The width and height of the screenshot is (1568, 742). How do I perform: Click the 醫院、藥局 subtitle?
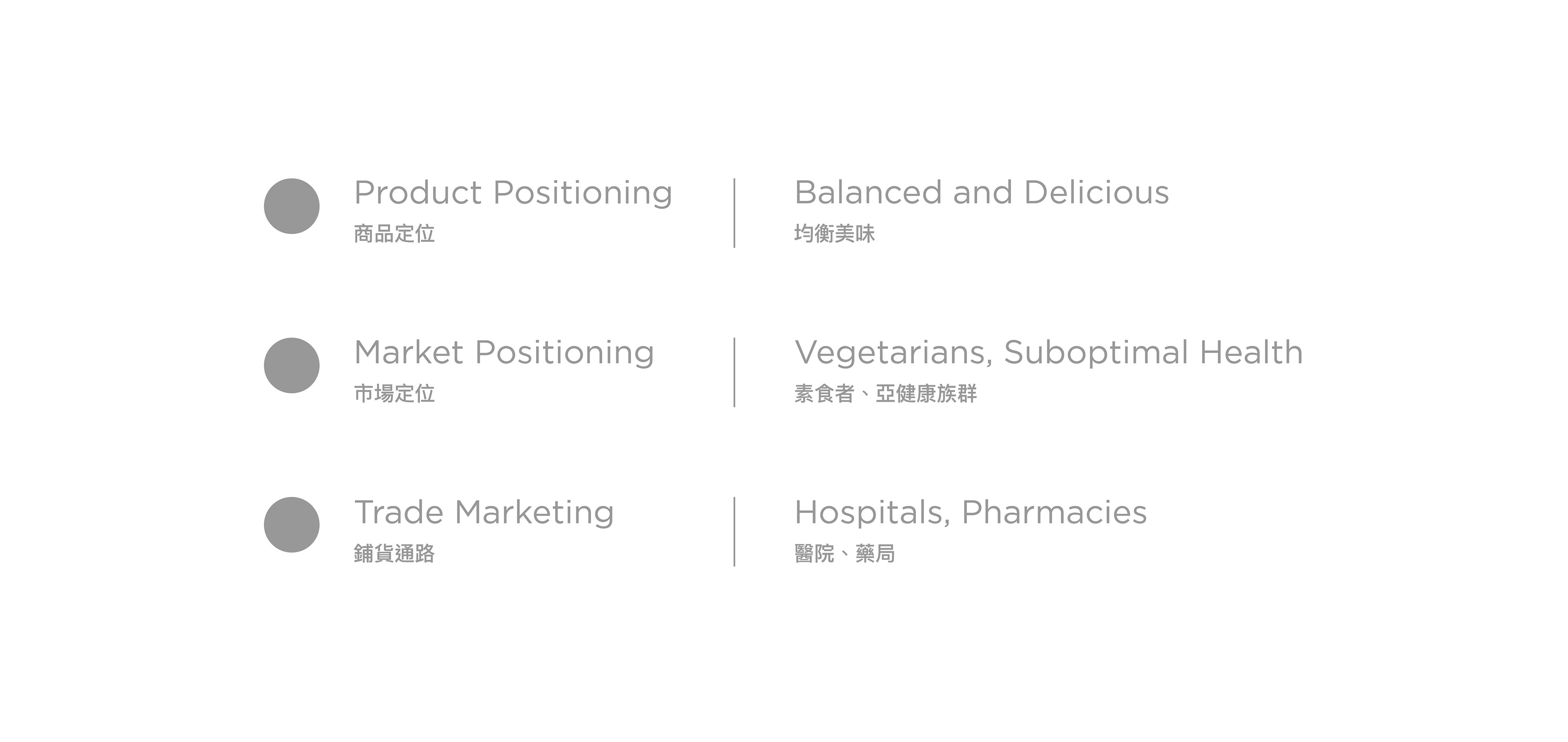point(845,553)
